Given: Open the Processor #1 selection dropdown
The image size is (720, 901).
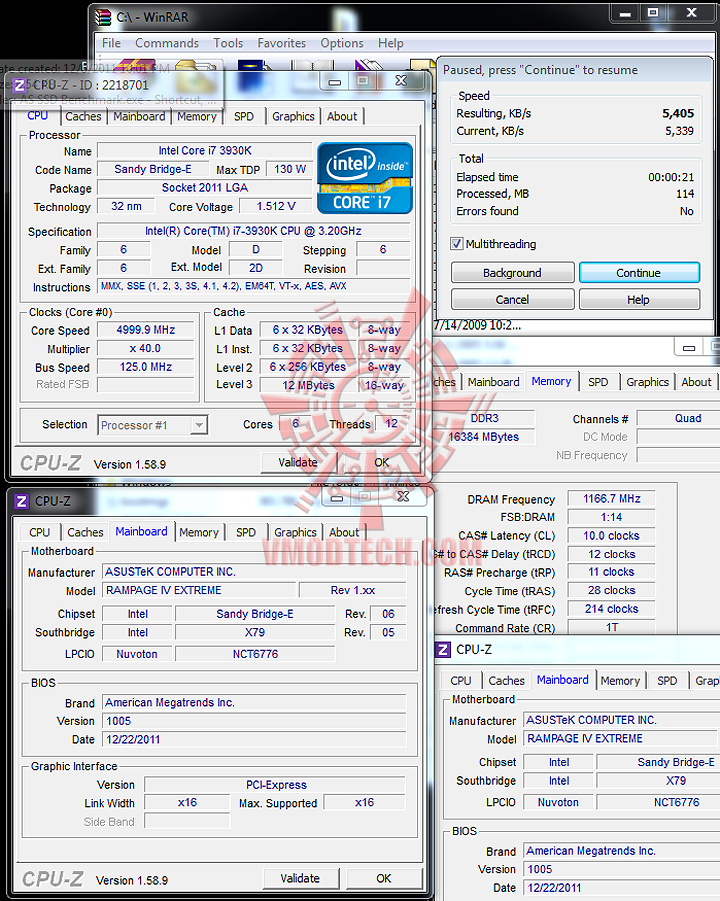Looking at the screenshot, I should pos(199,425).
